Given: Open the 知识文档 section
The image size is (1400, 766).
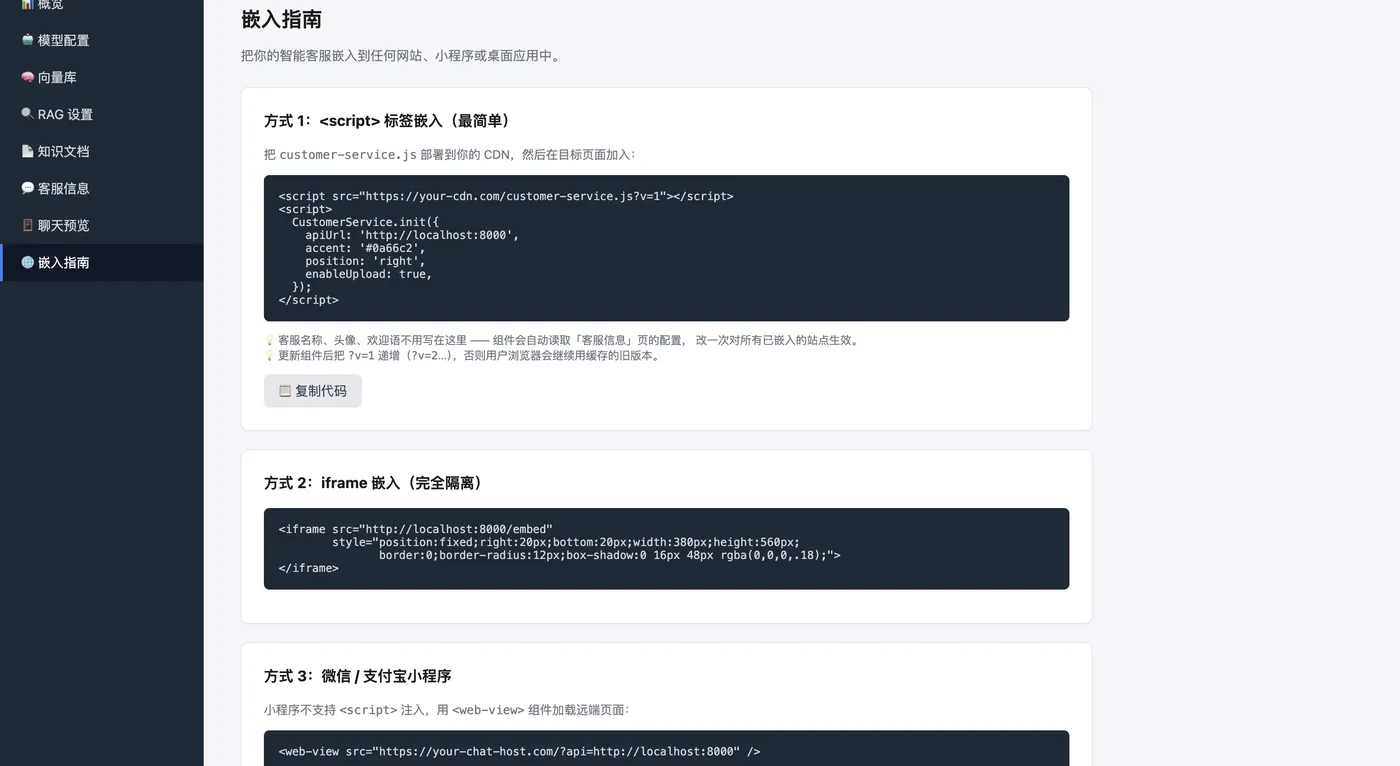Looking at the screenshot, I should (x=101, y=151).
